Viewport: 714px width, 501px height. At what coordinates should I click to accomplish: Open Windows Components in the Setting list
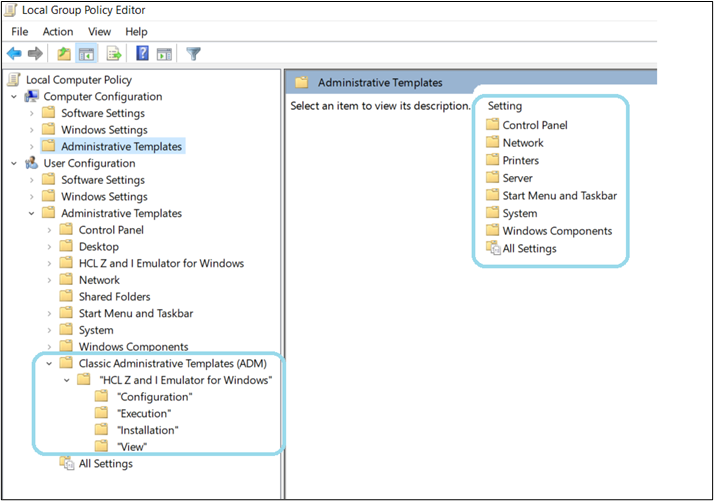click(557, 231)
